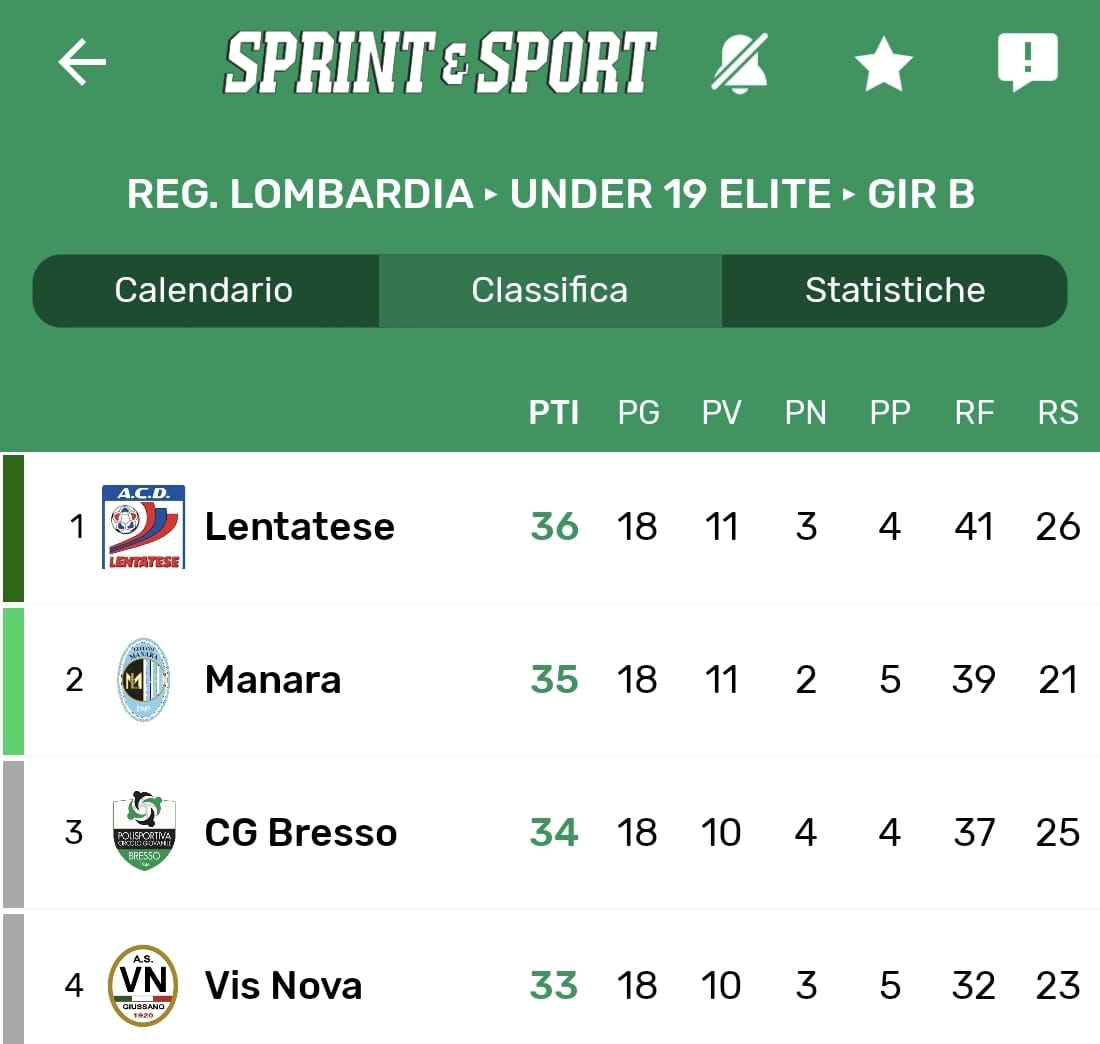
Task: Open GIR B breadcrumb
Action: [921, 194]
